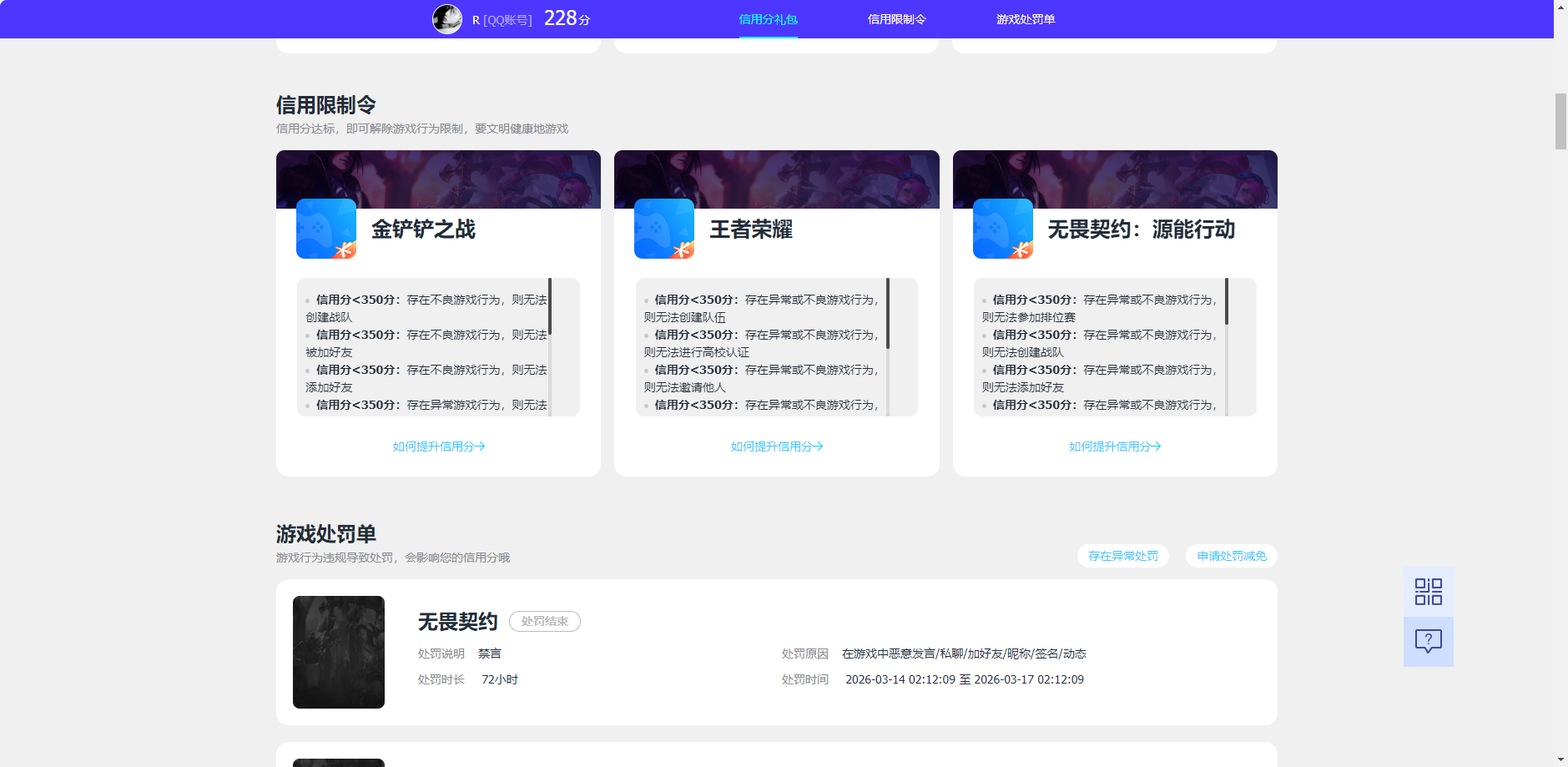Switch to the 游戏处罚单 tab
Viewport: 1568px width, 767px height.
pyautogui.click(x=1026, y=19)
